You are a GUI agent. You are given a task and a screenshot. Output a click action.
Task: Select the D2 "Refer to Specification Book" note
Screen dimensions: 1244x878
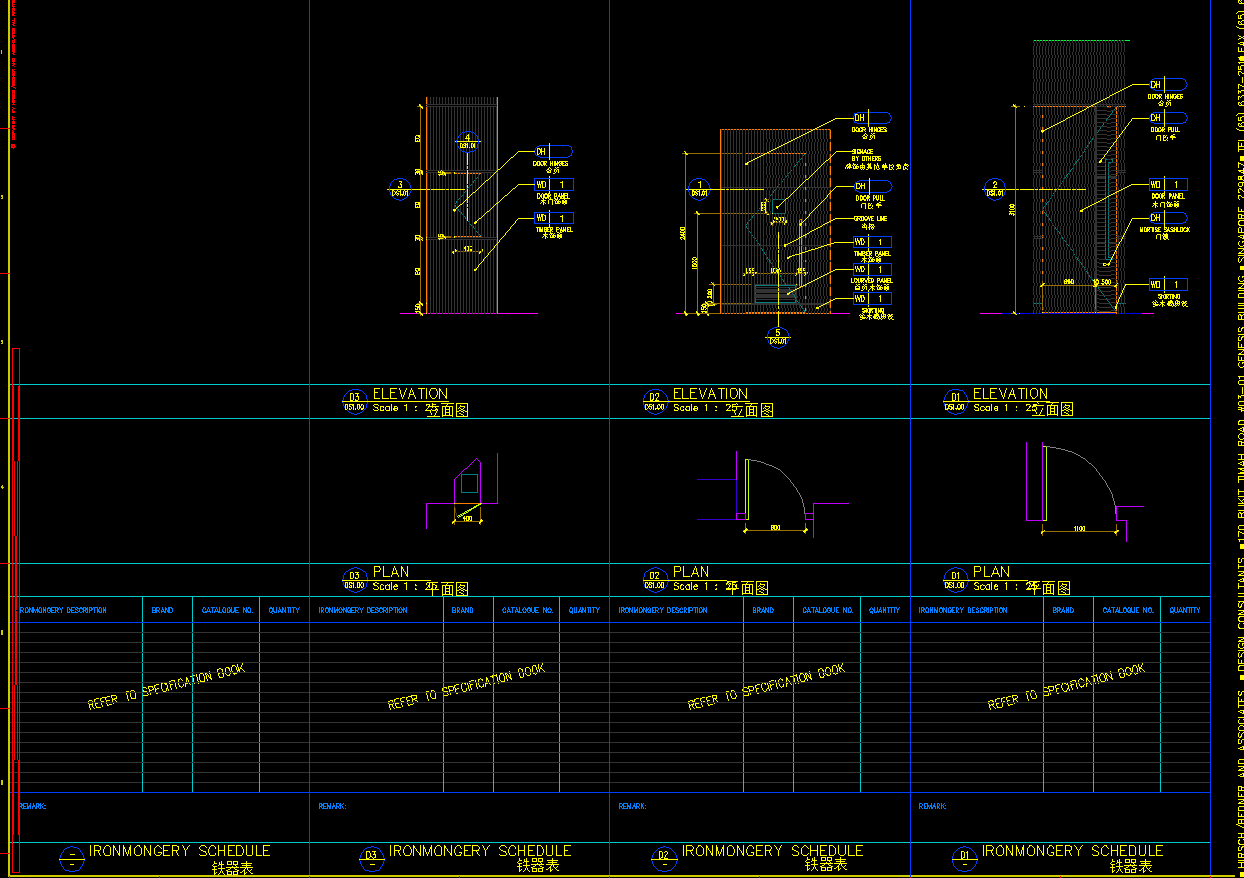pyautogui.click(x=766, y=686)
